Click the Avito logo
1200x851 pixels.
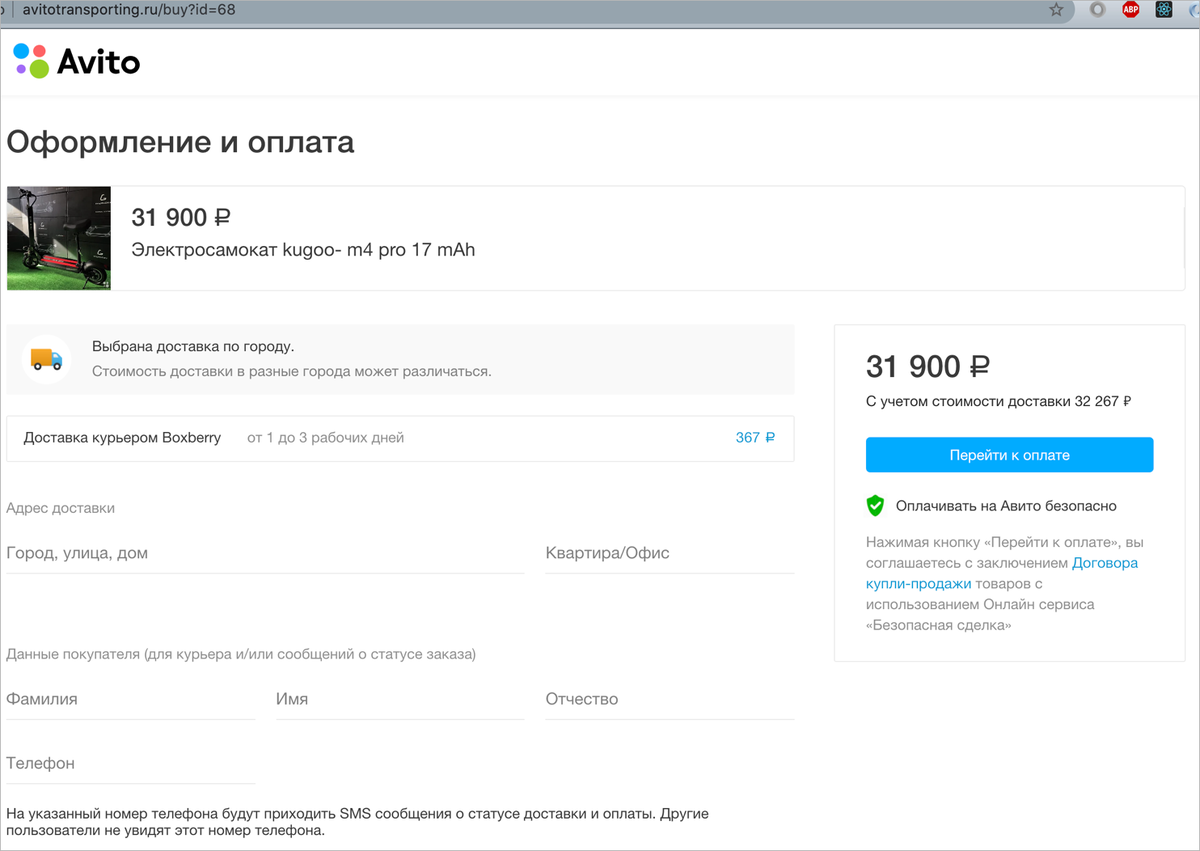[76, 61]
